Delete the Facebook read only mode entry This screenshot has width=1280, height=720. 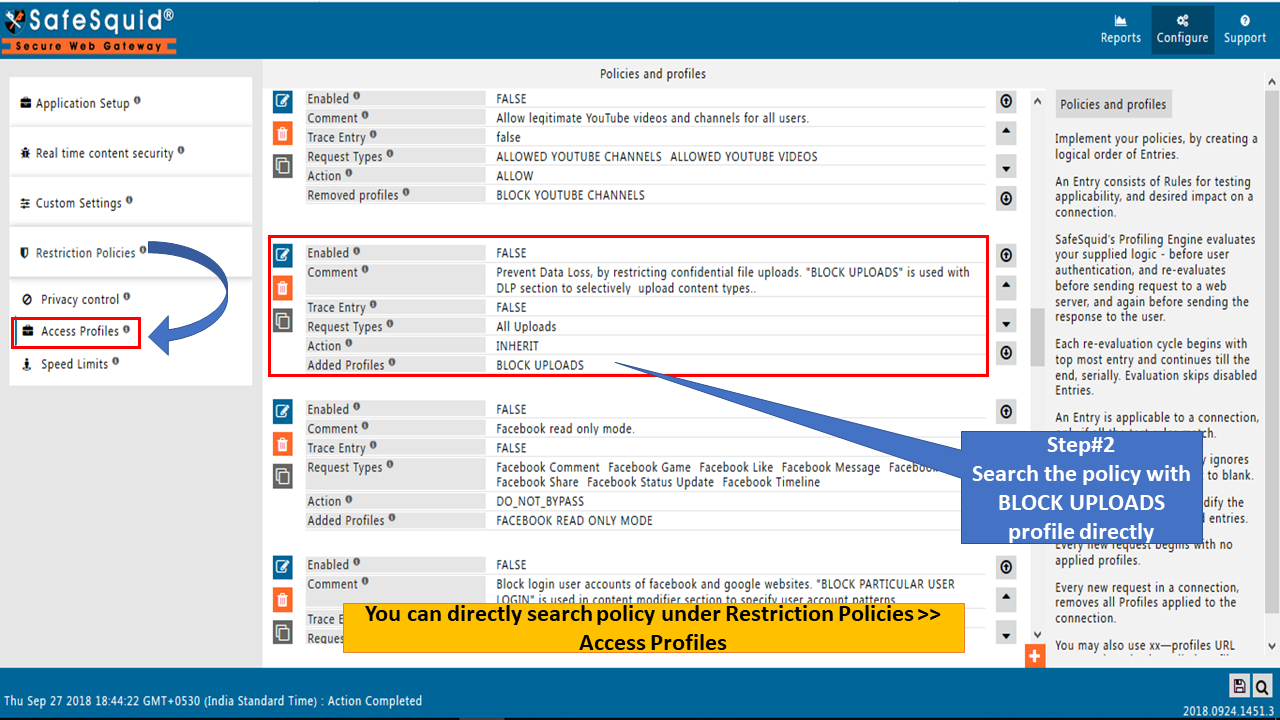tap(283, 444)
